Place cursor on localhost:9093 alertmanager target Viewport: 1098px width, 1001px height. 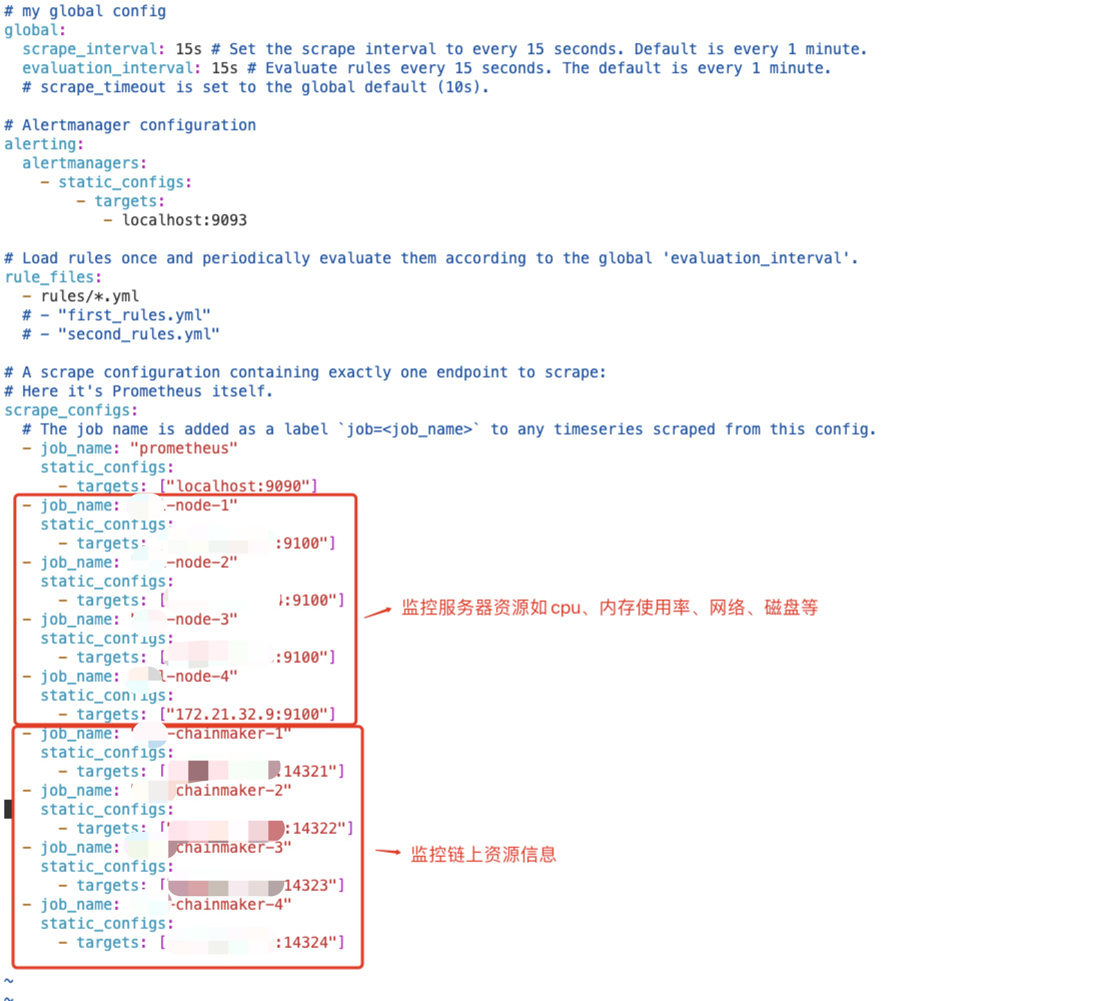click(184, 220)
